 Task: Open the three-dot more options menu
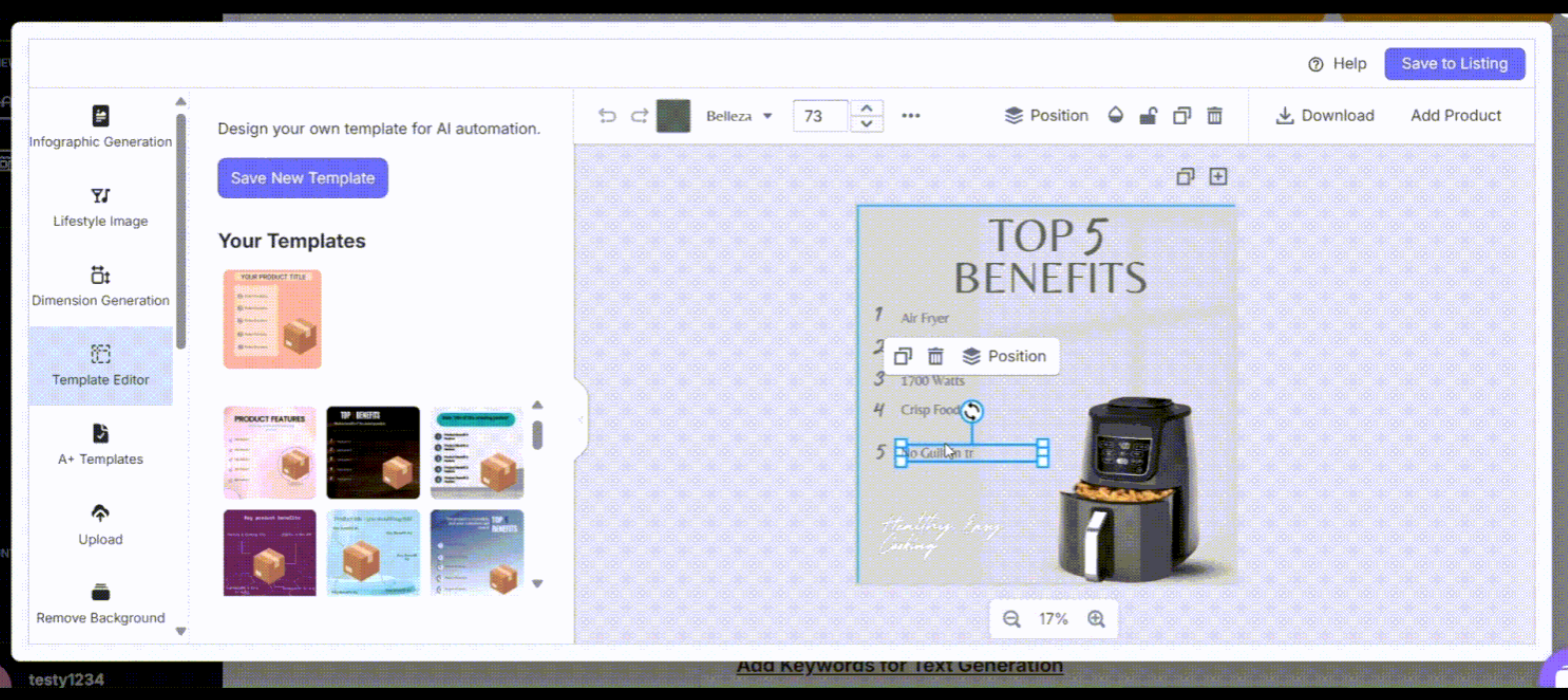(910, 116)
